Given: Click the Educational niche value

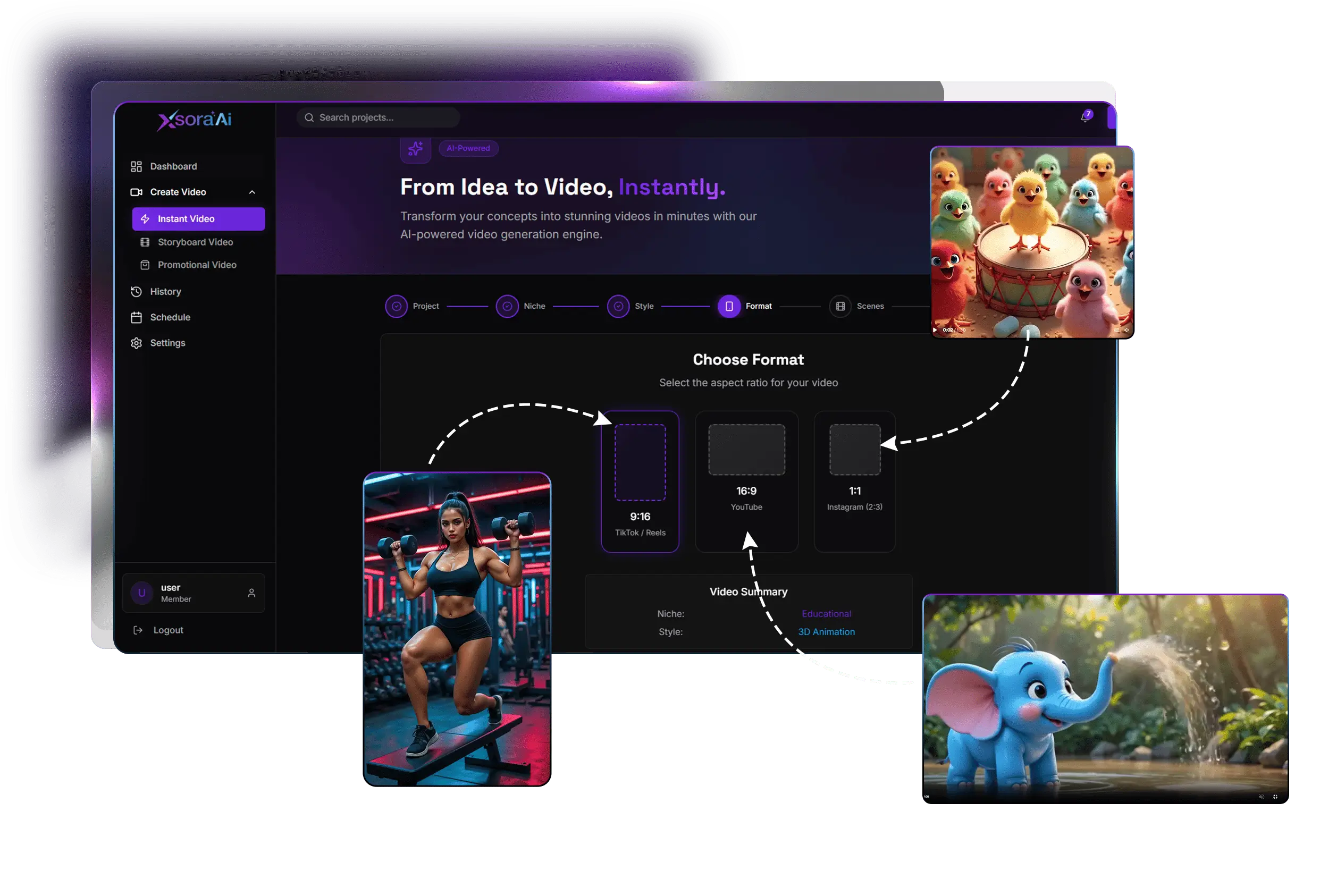Looking at the screenshot, I should pyautogui.click(x=827, y=614).
